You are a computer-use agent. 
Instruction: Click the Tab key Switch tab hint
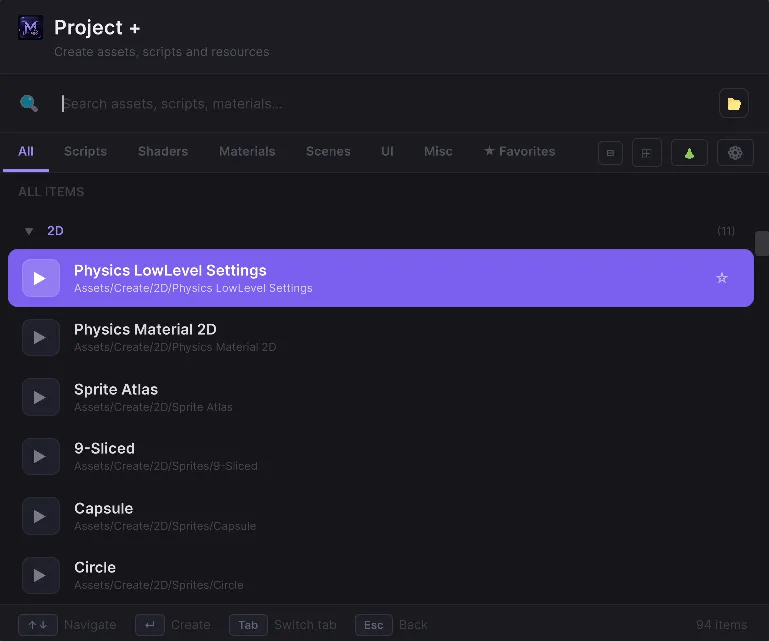(248, 625)
